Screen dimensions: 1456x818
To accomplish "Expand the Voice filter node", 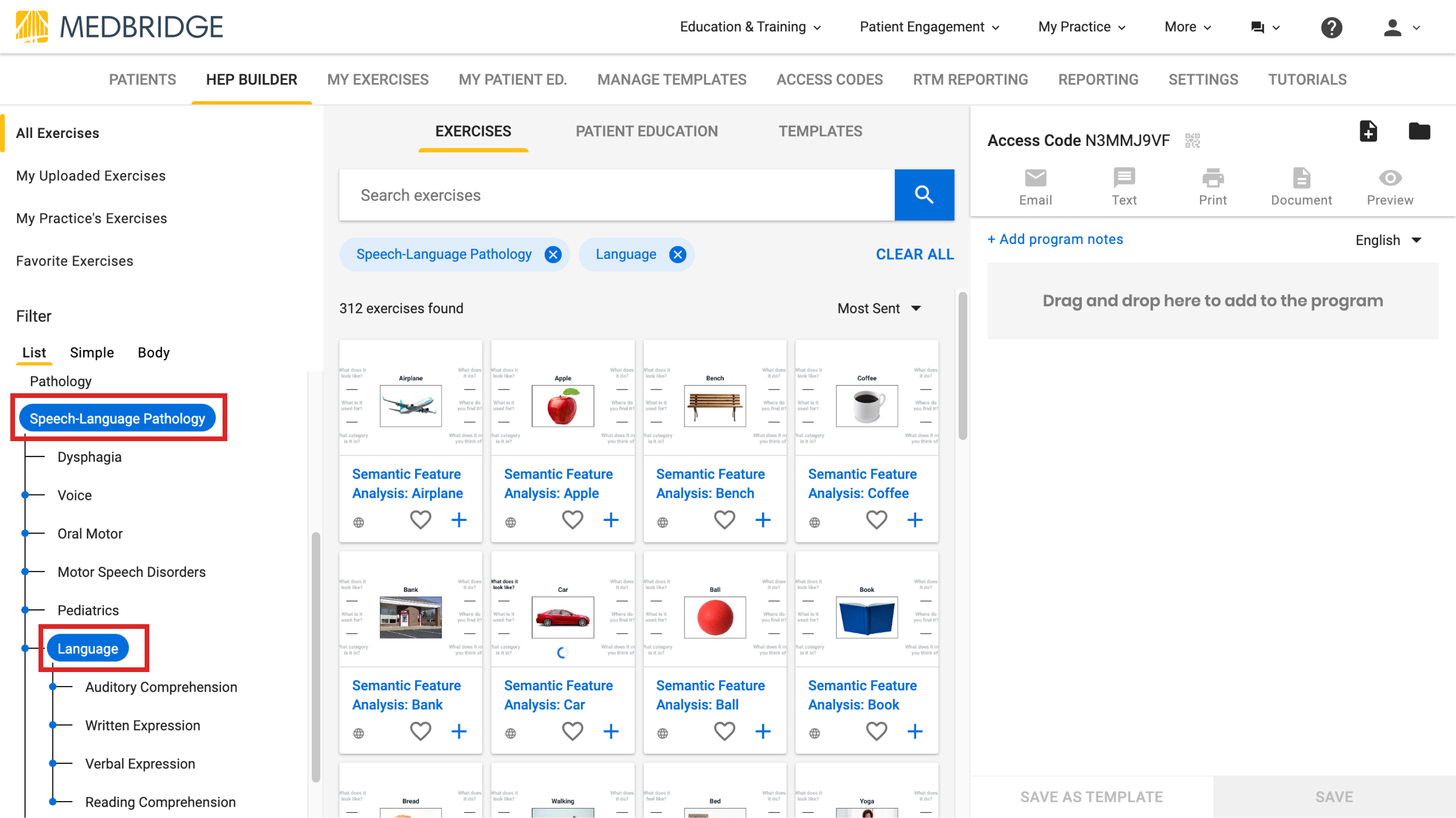I will click(25, 496).
